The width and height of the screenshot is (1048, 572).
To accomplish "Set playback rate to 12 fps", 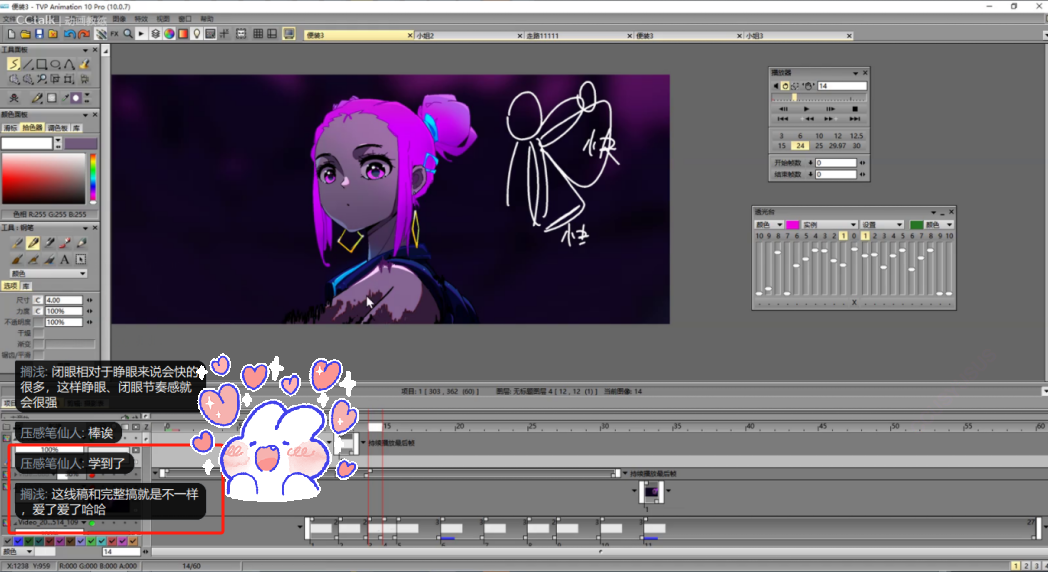I will click(837, 136).
